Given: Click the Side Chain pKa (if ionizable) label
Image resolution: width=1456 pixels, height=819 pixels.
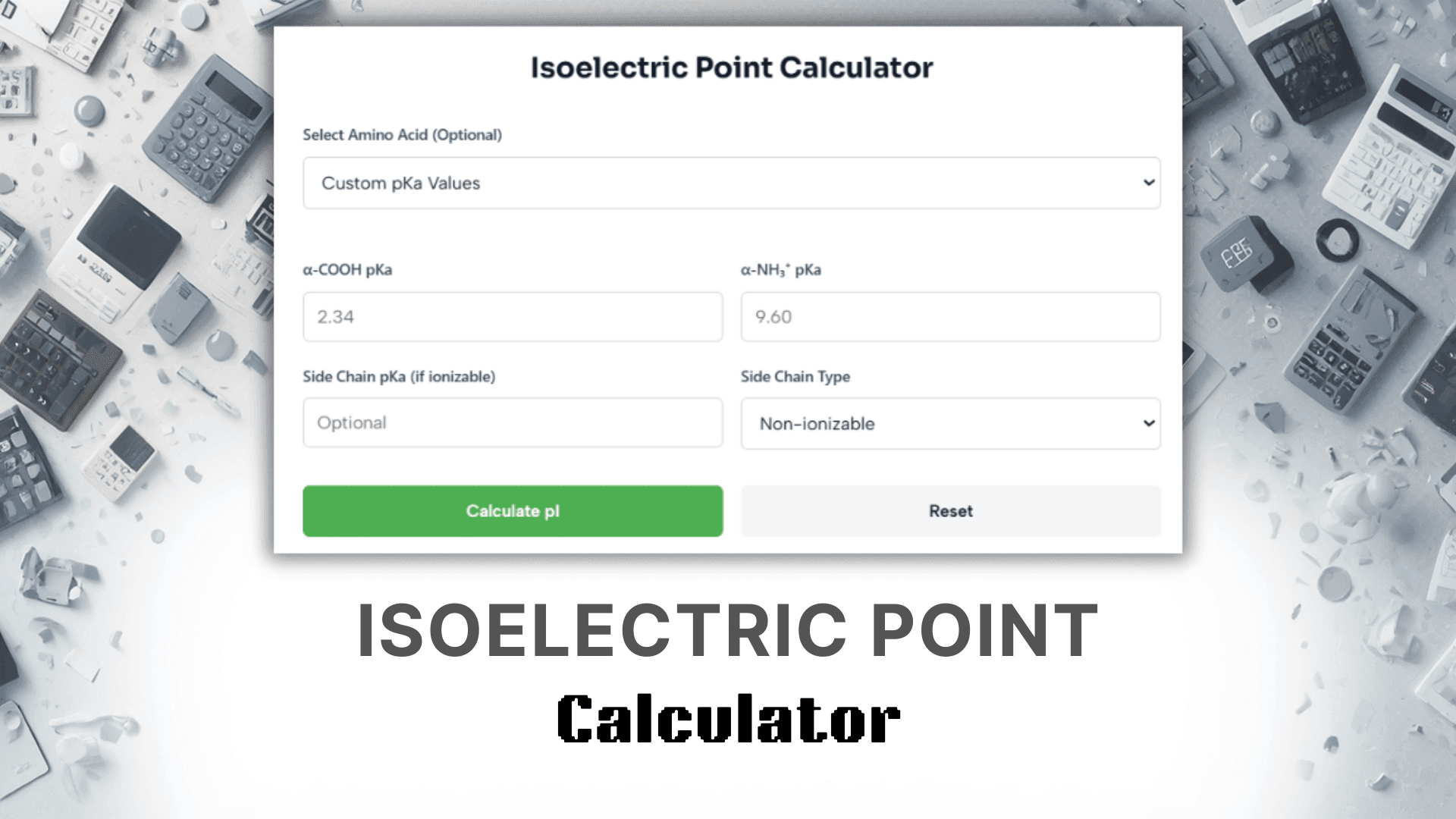Looking at the screenshot, I should pos(400,376).
